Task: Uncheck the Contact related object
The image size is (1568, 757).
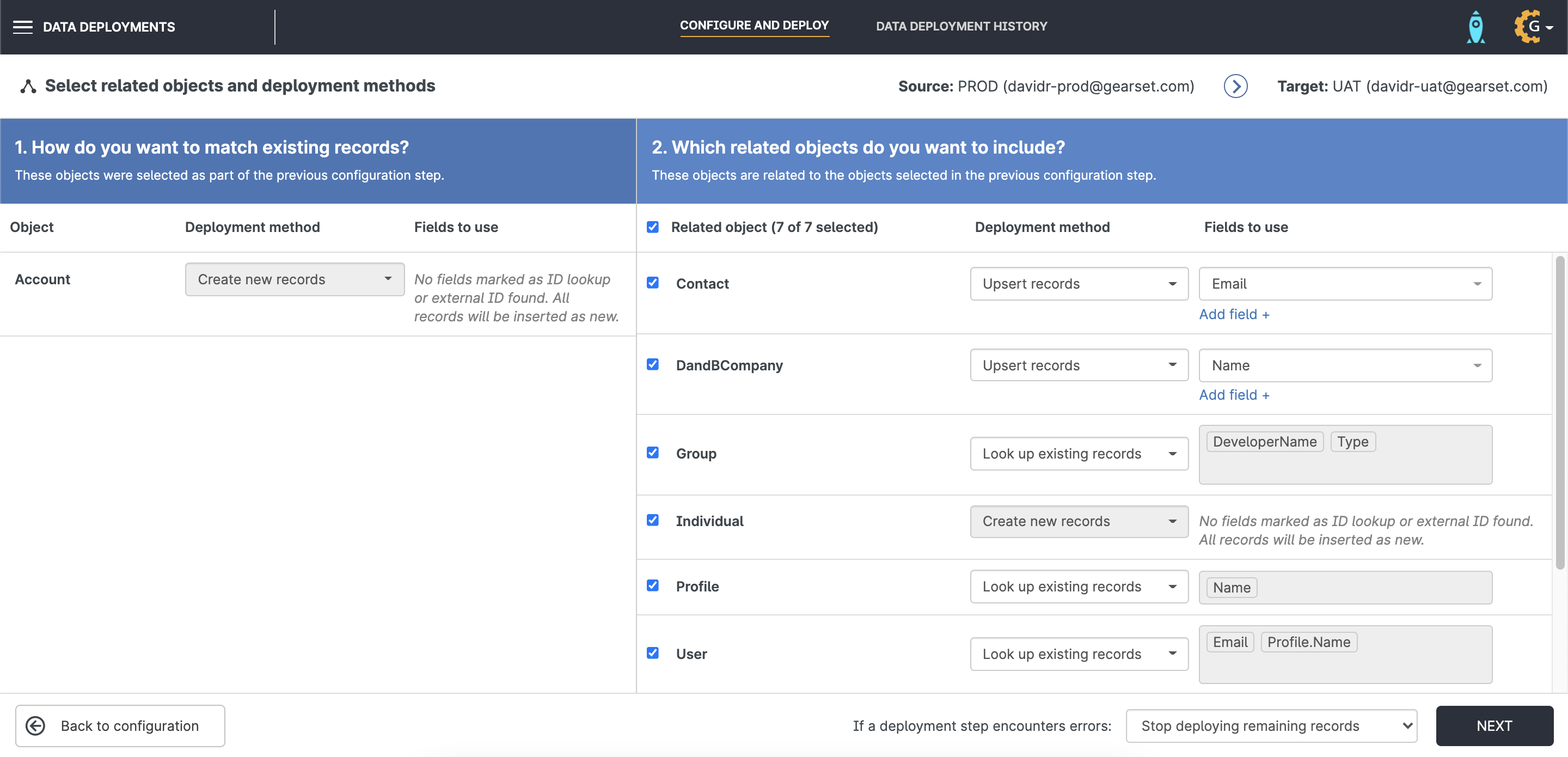Action: (653, 283)
